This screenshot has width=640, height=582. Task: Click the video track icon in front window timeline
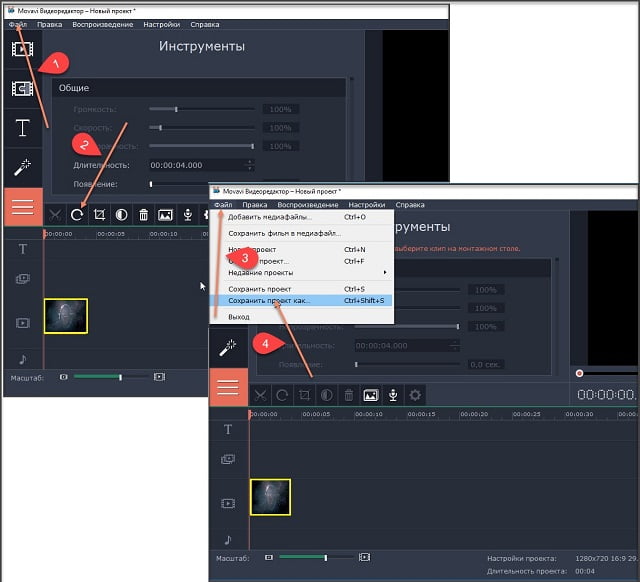click(x=228, y=504)
